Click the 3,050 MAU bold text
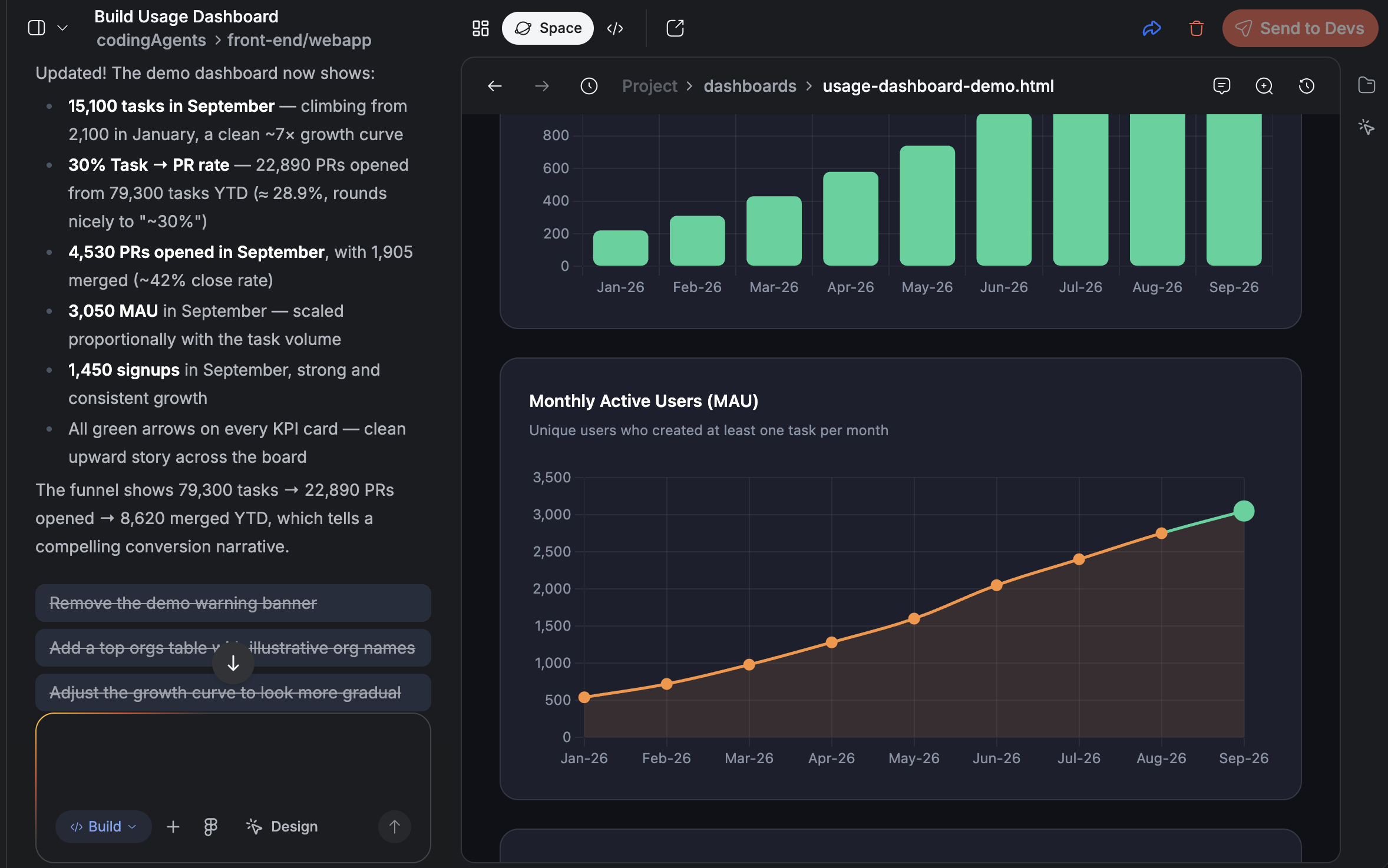 click(113, 311)
